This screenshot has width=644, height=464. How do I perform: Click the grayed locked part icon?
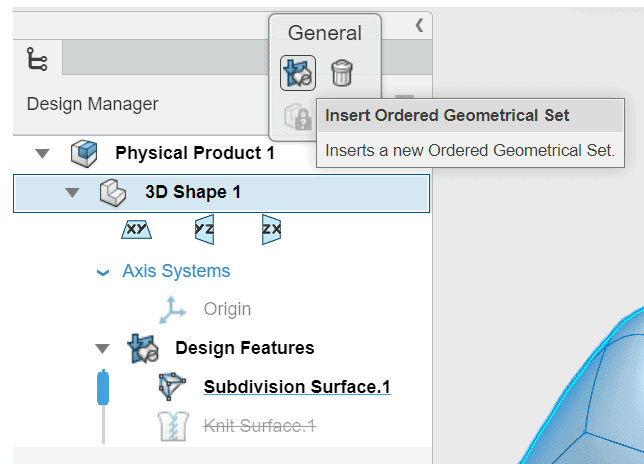[x=297, y=117]
